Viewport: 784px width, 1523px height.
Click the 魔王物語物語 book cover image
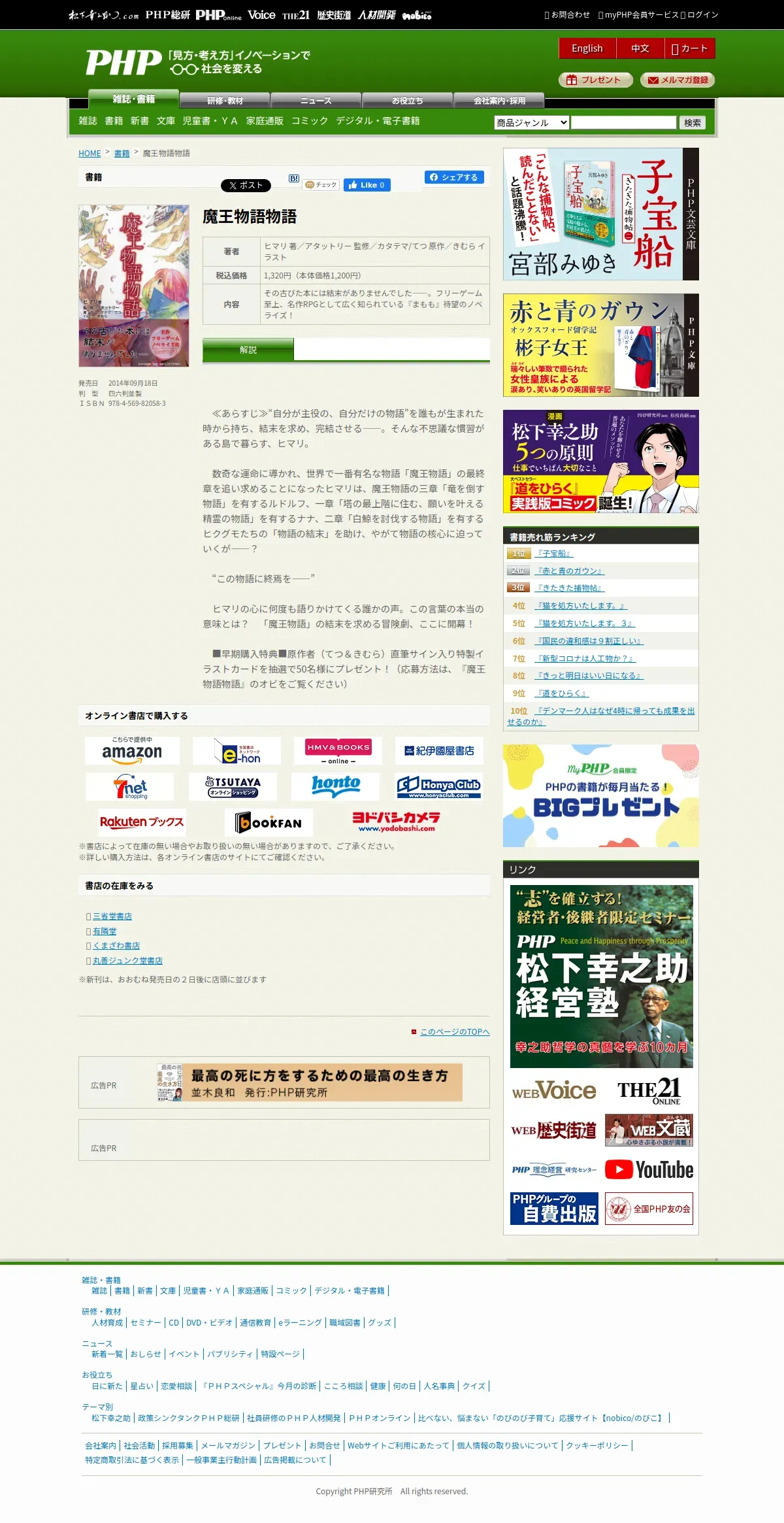pos(134,286)
